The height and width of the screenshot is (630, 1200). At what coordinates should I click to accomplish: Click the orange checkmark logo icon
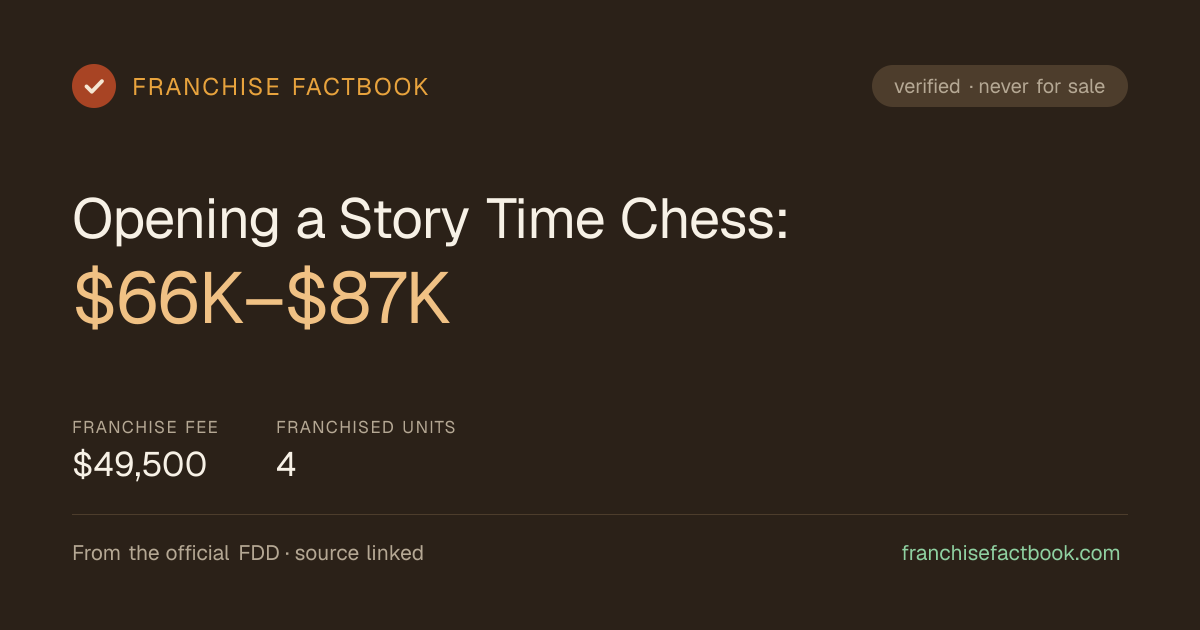click(x=94, y=86)
